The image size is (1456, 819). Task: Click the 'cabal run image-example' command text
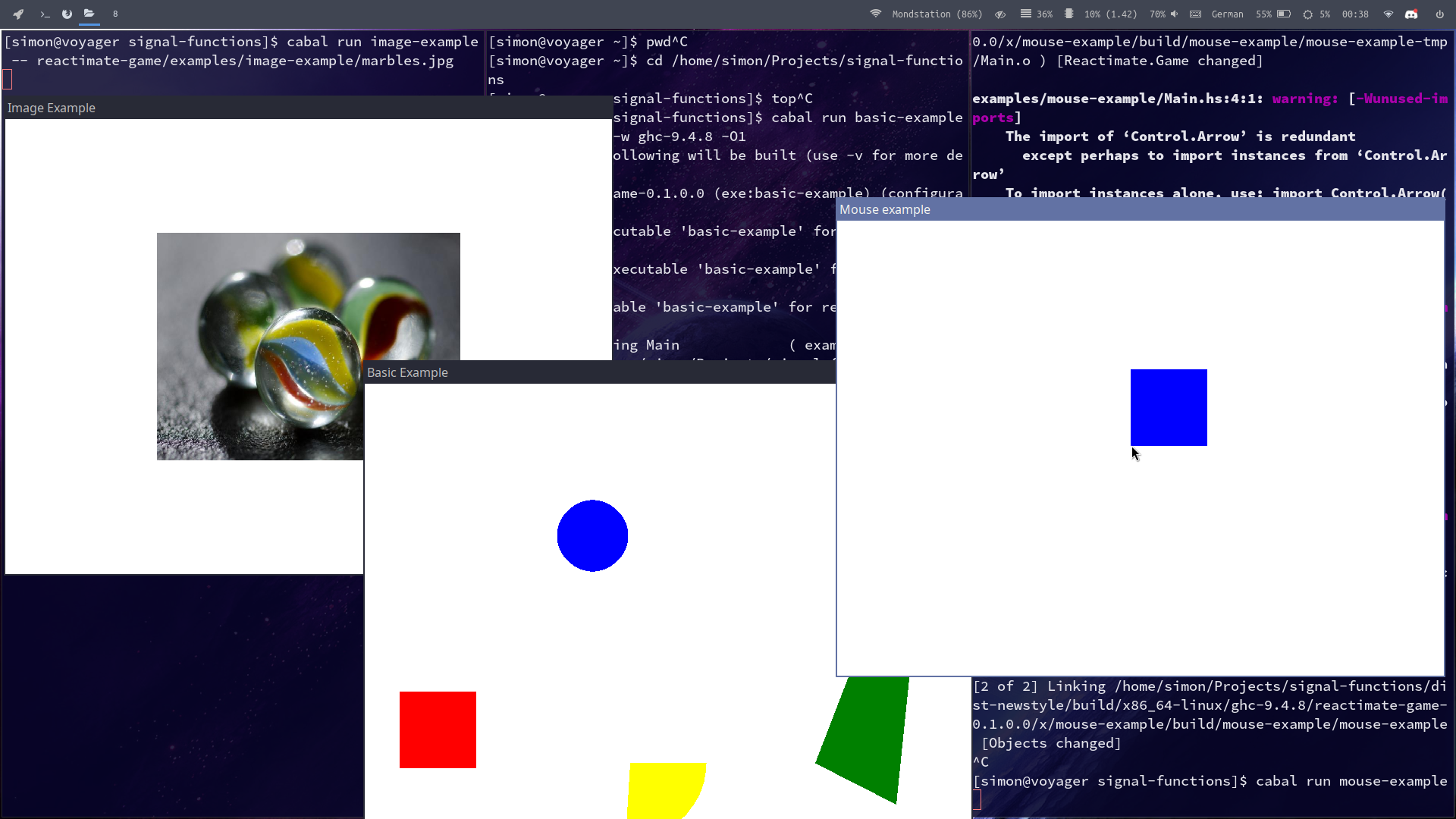click(382, 42)
